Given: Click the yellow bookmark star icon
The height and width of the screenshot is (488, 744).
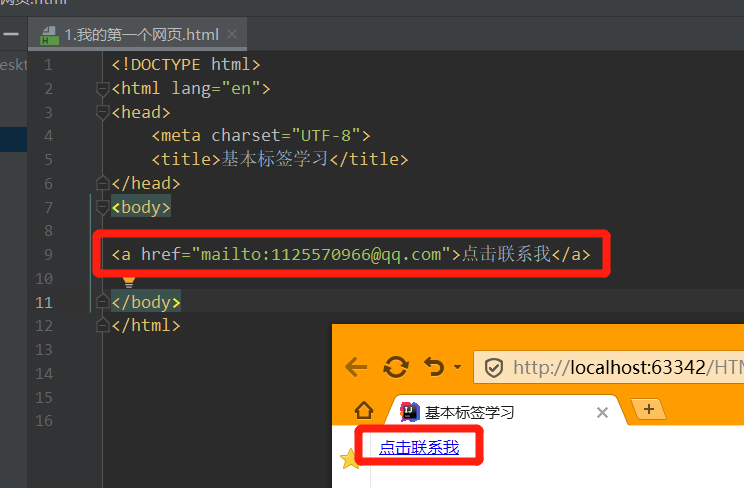Looking at the screenshot, I should click(x=350, y=459).
